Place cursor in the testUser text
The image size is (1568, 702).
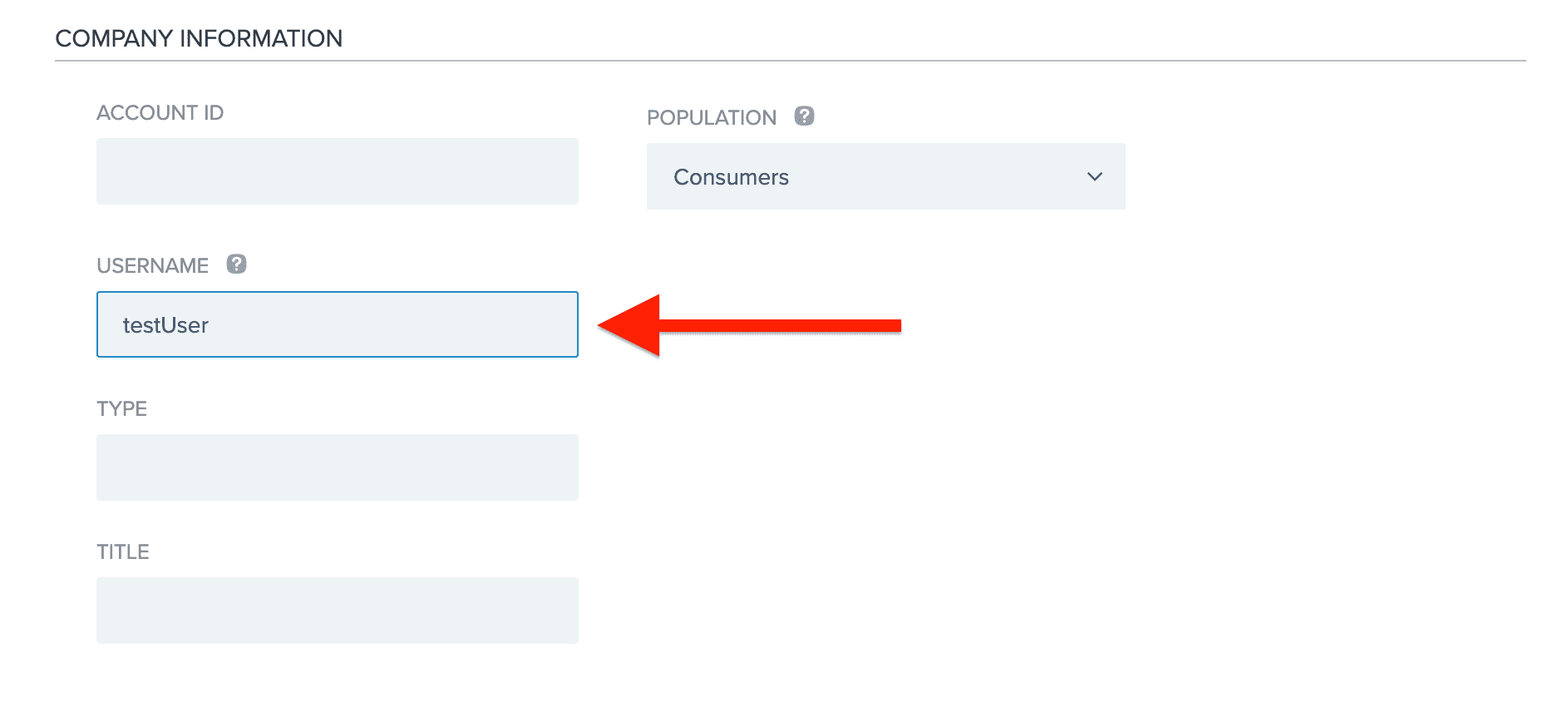(165, 325)
